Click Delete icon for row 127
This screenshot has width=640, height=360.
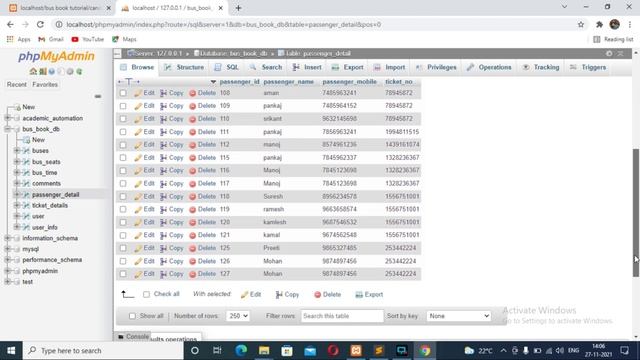(193, 274)
